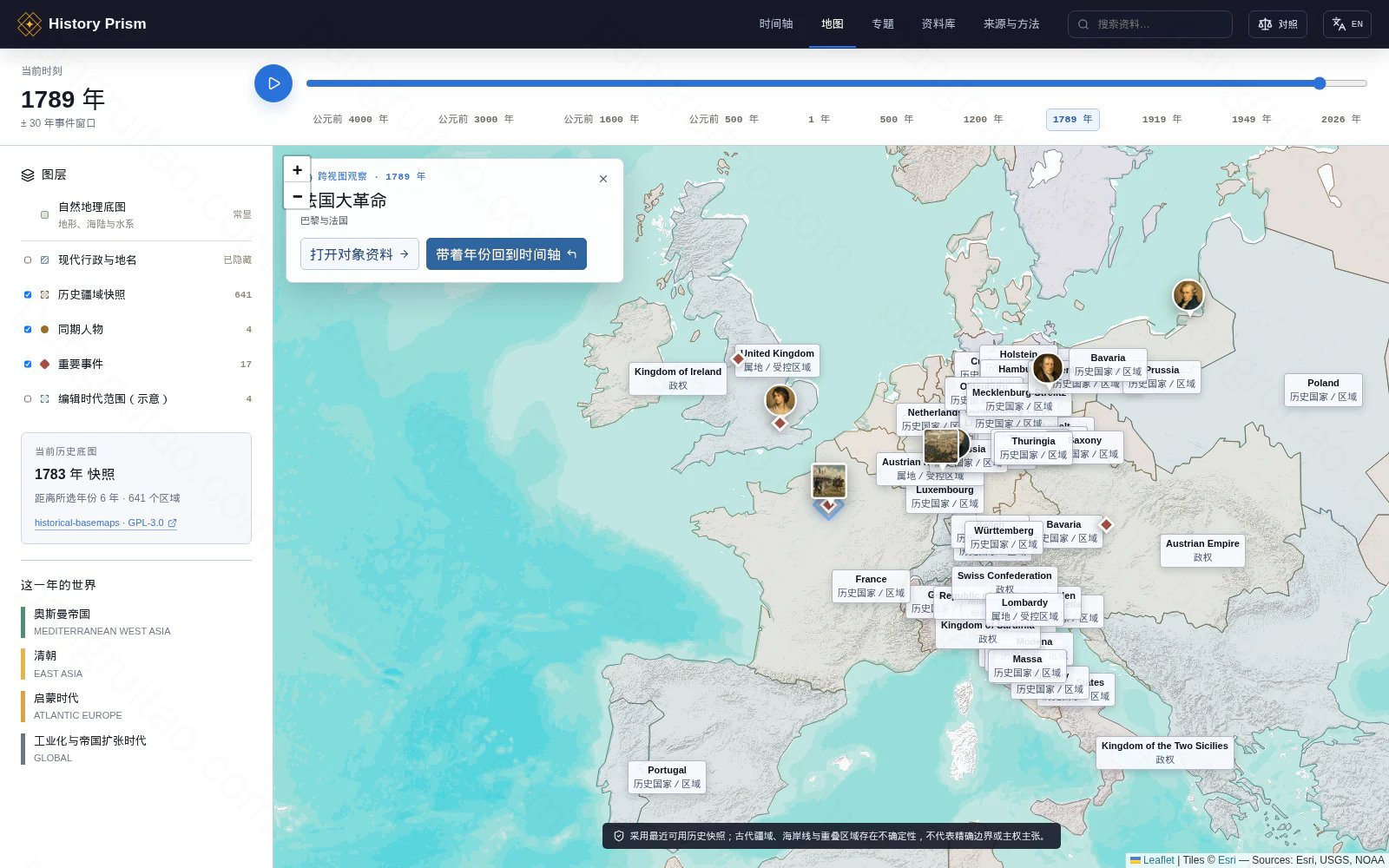The height and width of the screenshot is (868, 1389).
Task: Click 带着年份回到时间轴 button
Action: (506, 254)
